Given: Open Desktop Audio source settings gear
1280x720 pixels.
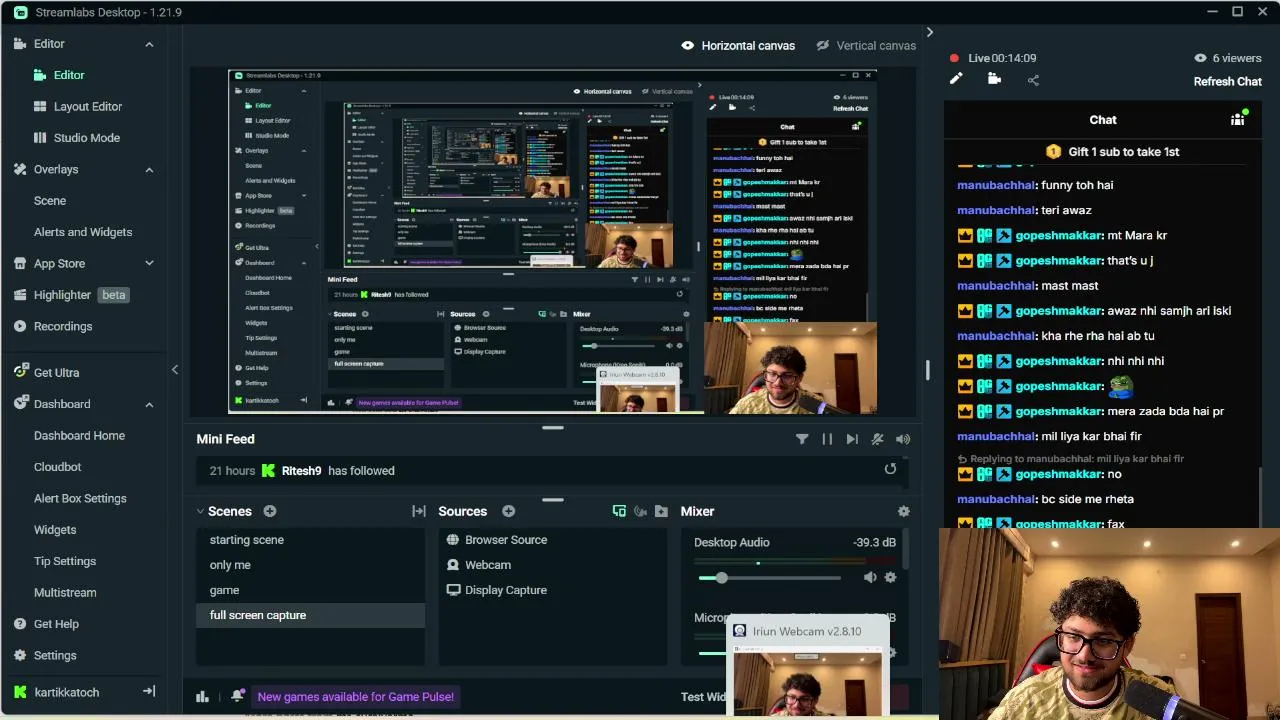Looking at the screenshot, I should 890,578.
